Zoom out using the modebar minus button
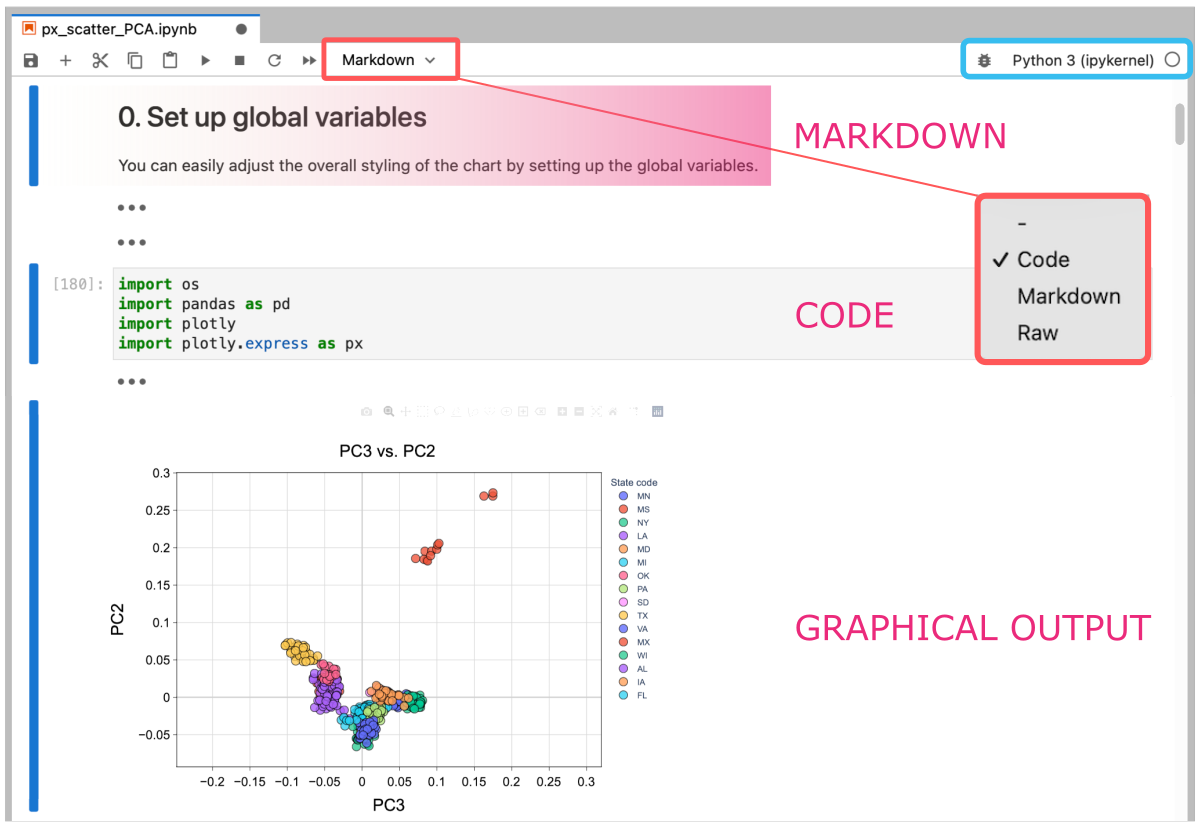1200x827 pixels. tap(579, 411)
